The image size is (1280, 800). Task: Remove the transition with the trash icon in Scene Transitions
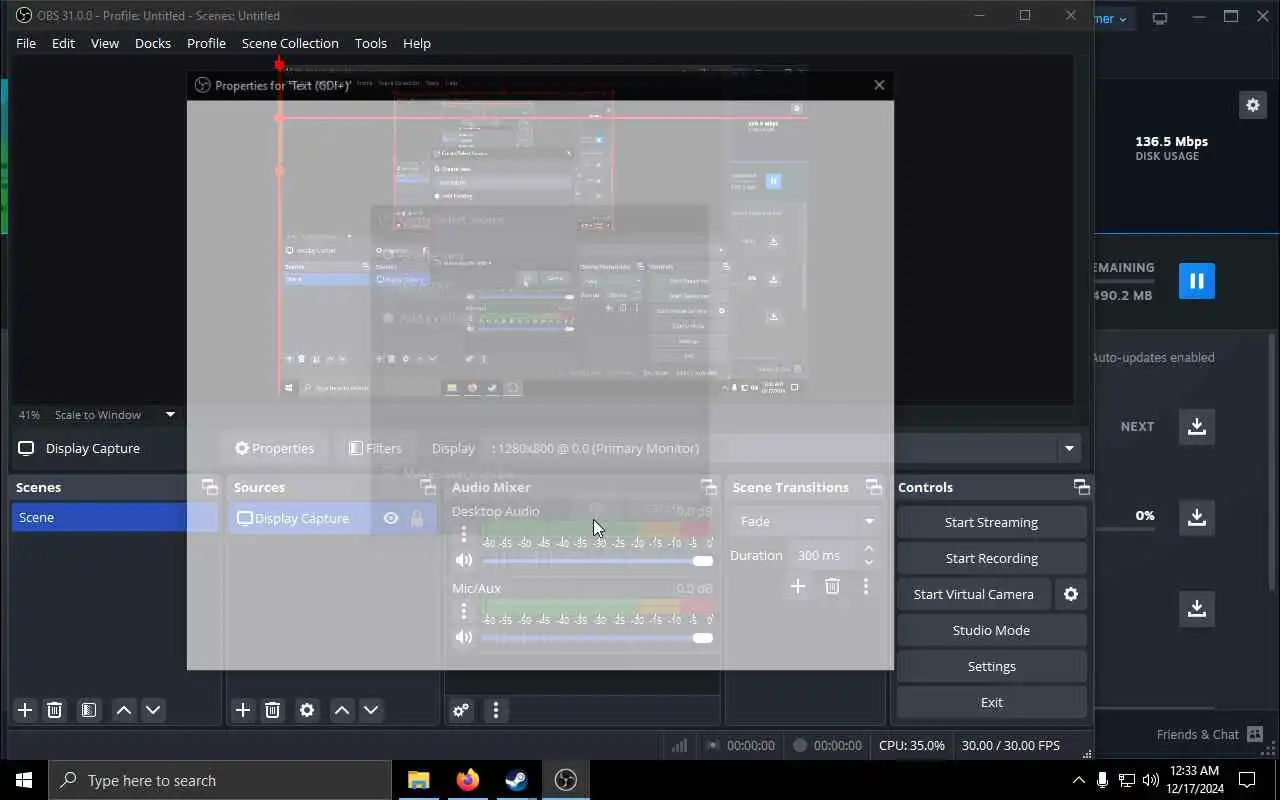832,586
